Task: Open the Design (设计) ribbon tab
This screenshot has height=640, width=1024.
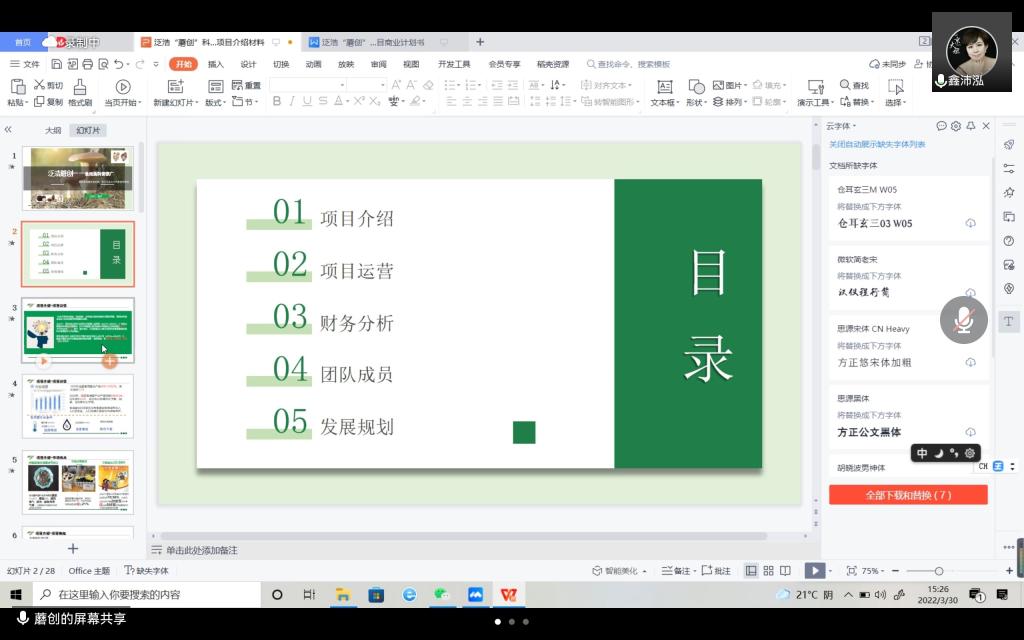Action: tap(248, 64)
